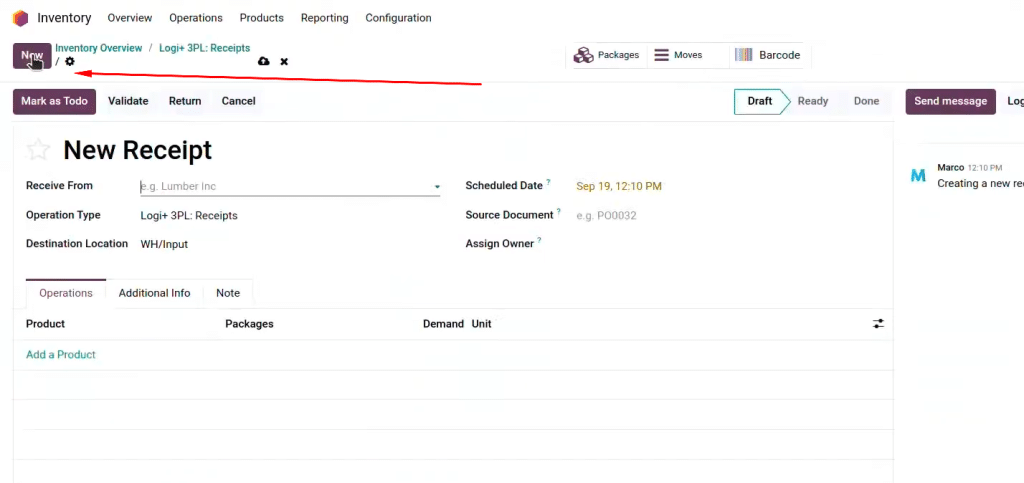Open Packages smart button
The image size is (1024, 483).
pos(607,55)
